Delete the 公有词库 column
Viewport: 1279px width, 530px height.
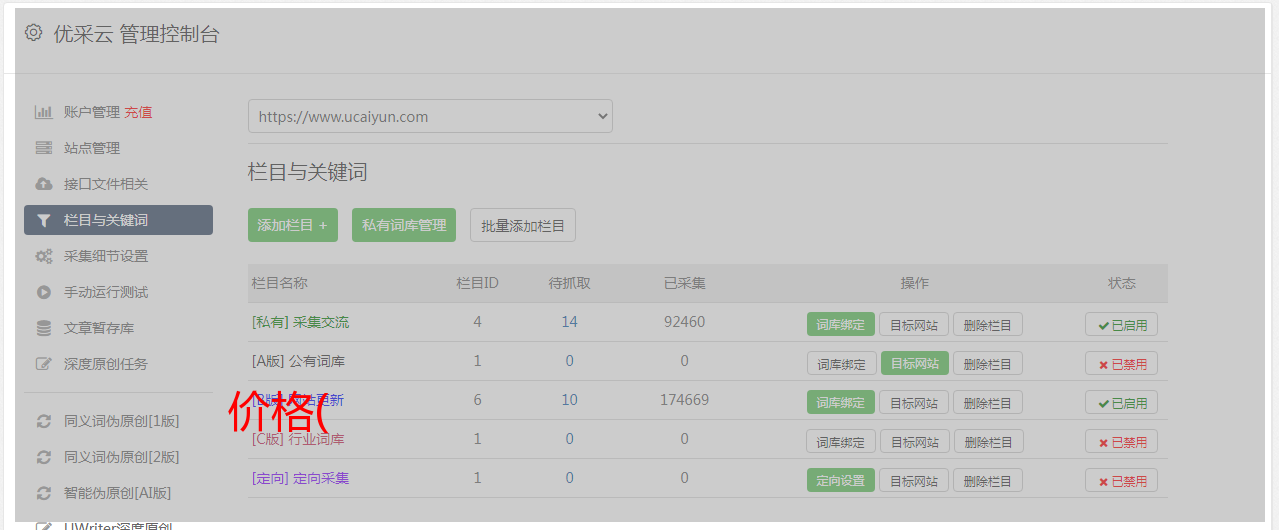click(x=988, y=363)
